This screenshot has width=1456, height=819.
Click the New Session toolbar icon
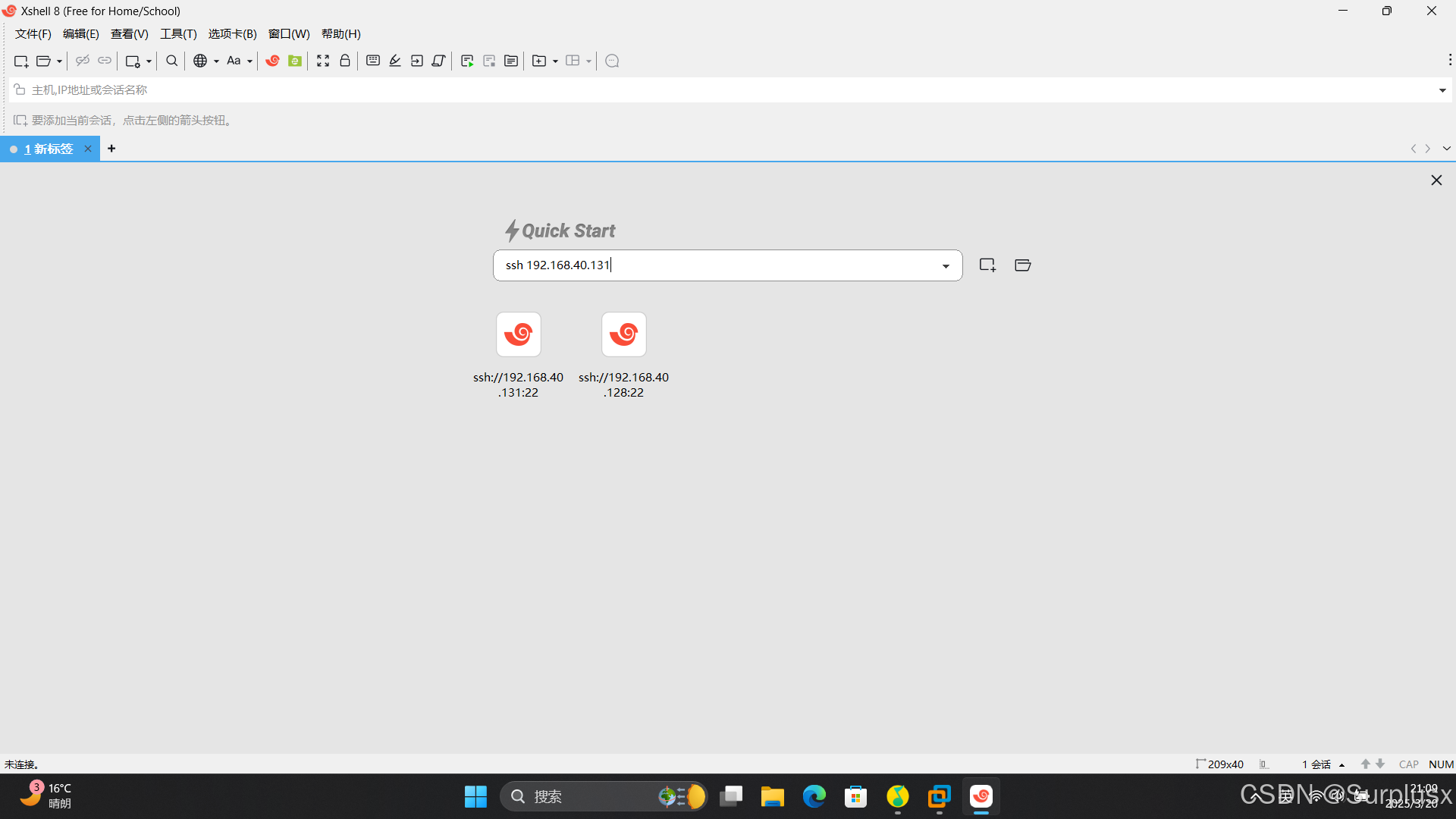pos(20,61)
